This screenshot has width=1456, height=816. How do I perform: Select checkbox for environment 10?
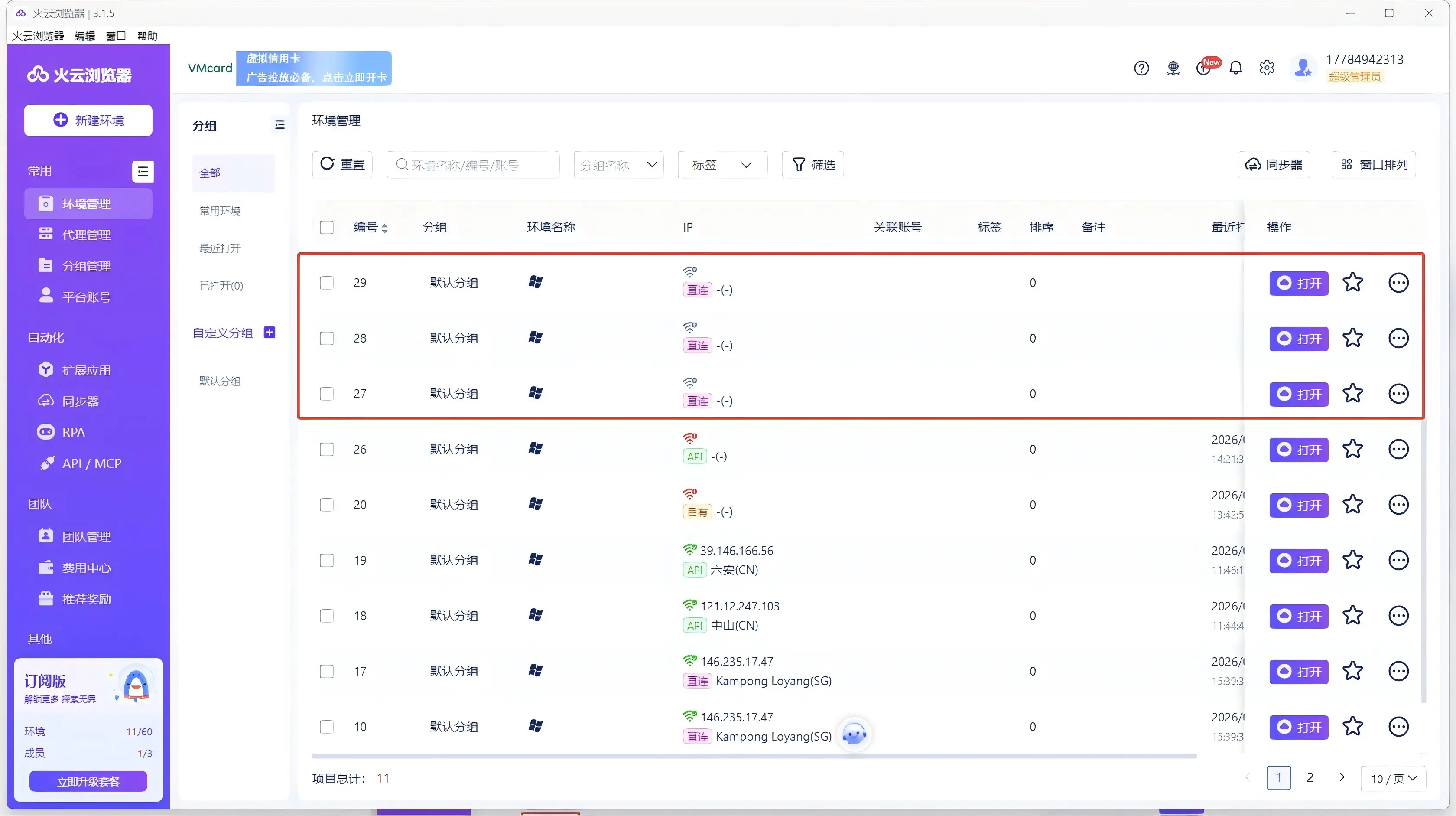pos(327,727)
